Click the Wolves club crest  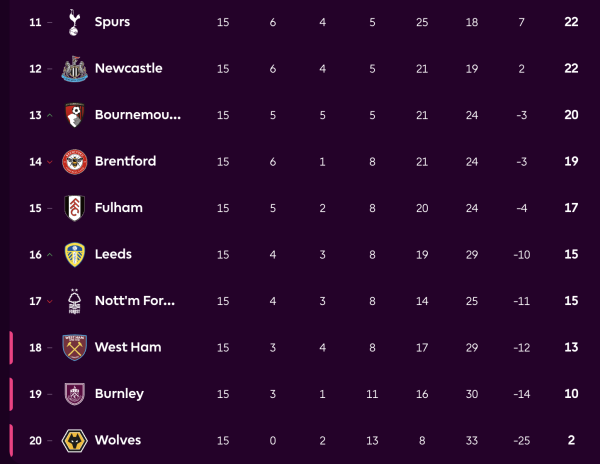pyautogui.click(x=74, y=440)
